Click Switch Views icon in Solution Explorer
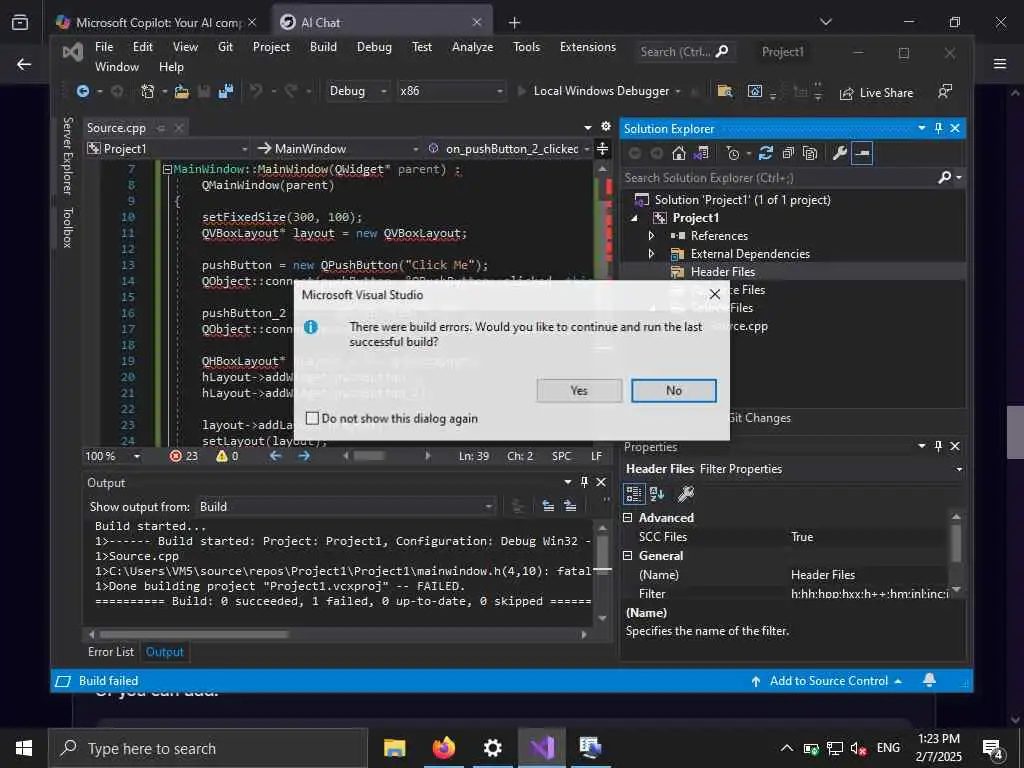1024x768 pixels. [701, 153]
